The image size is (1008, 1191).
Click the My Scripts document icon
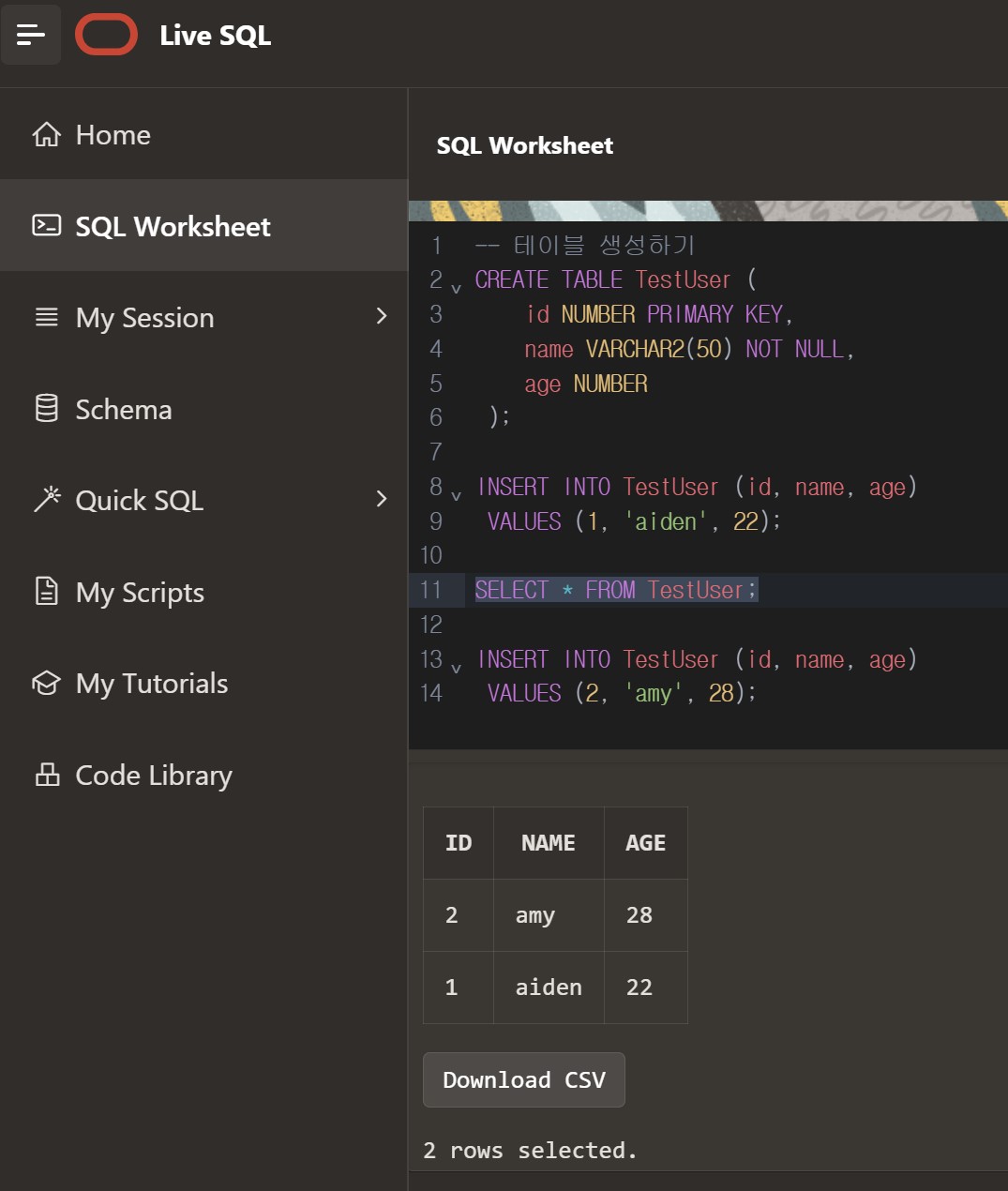[47, 591]
